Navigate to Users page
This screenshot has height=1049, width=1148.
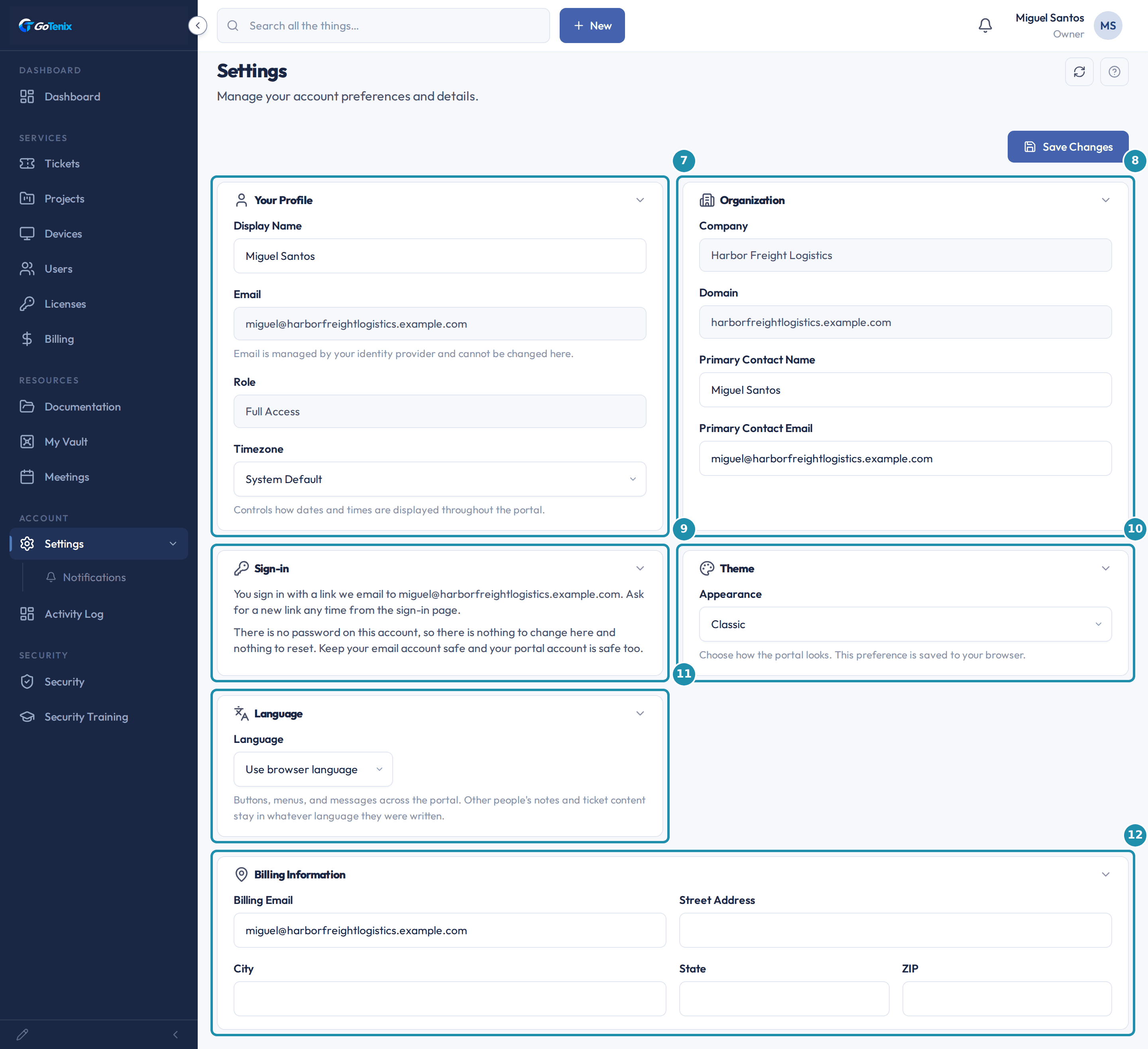[98, 269]
